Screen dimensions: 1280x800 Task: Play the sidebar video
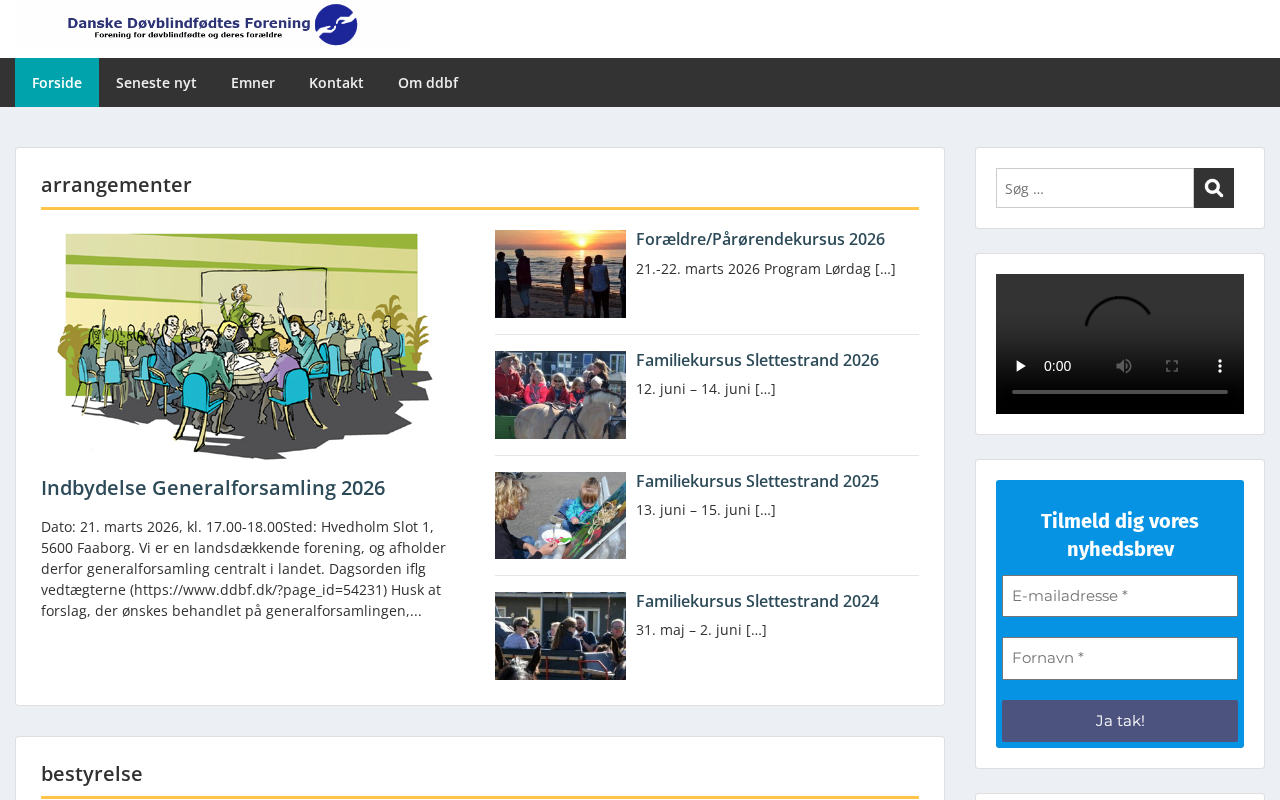[1020, 366]
